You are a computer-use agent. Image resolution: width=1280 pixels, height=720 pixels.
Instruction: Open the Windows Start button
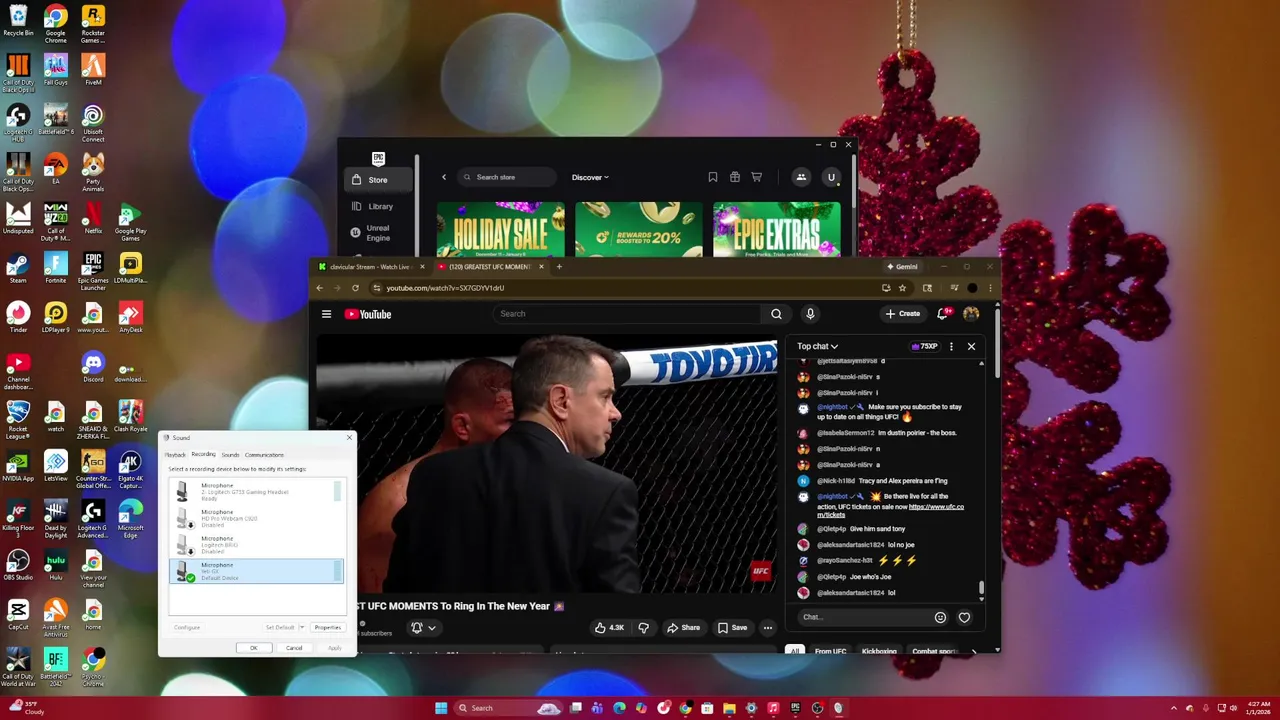(x=441, y=708)
